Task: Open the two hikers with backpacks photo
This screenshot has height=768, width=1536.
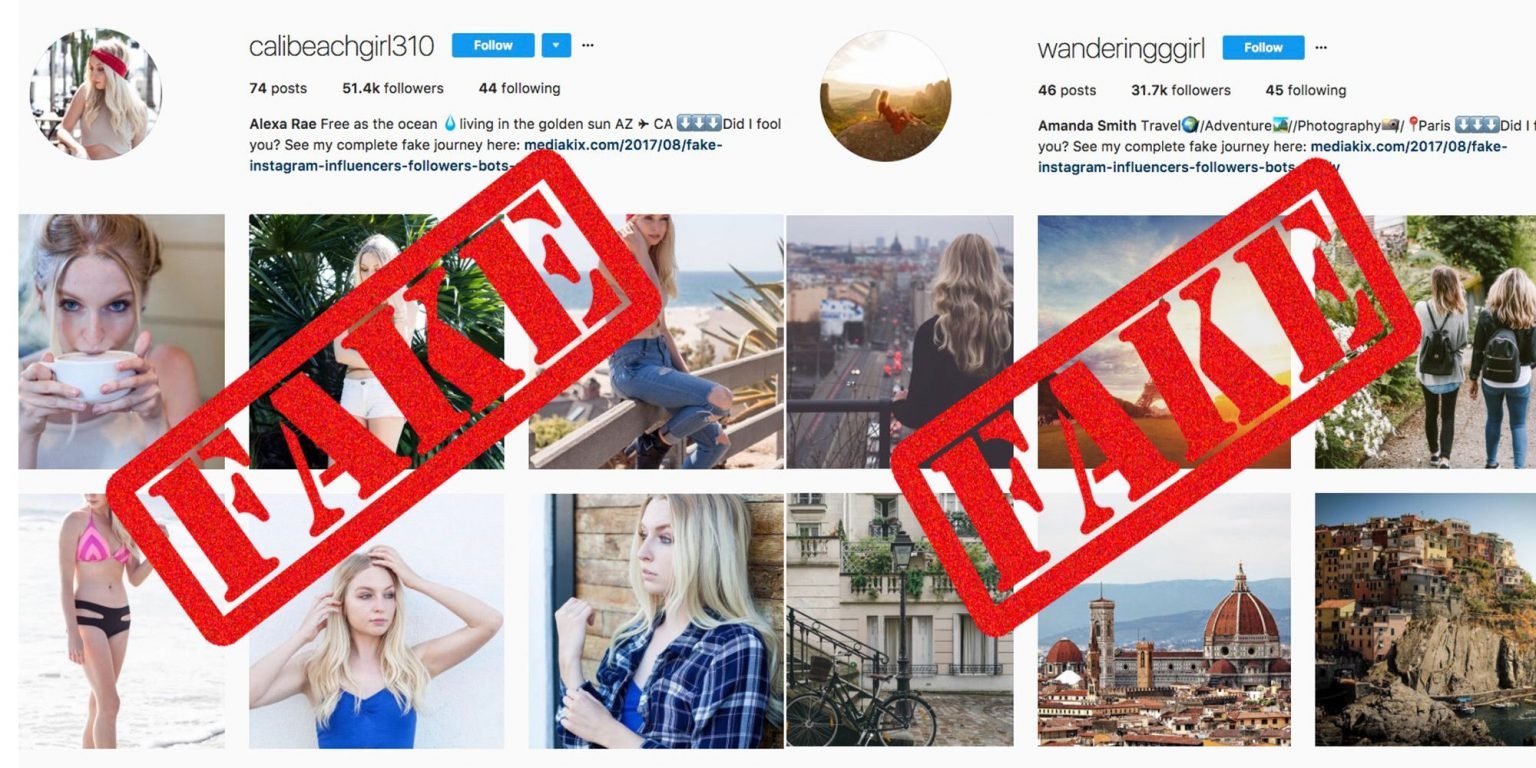Action: click(x=1425, y=341)
